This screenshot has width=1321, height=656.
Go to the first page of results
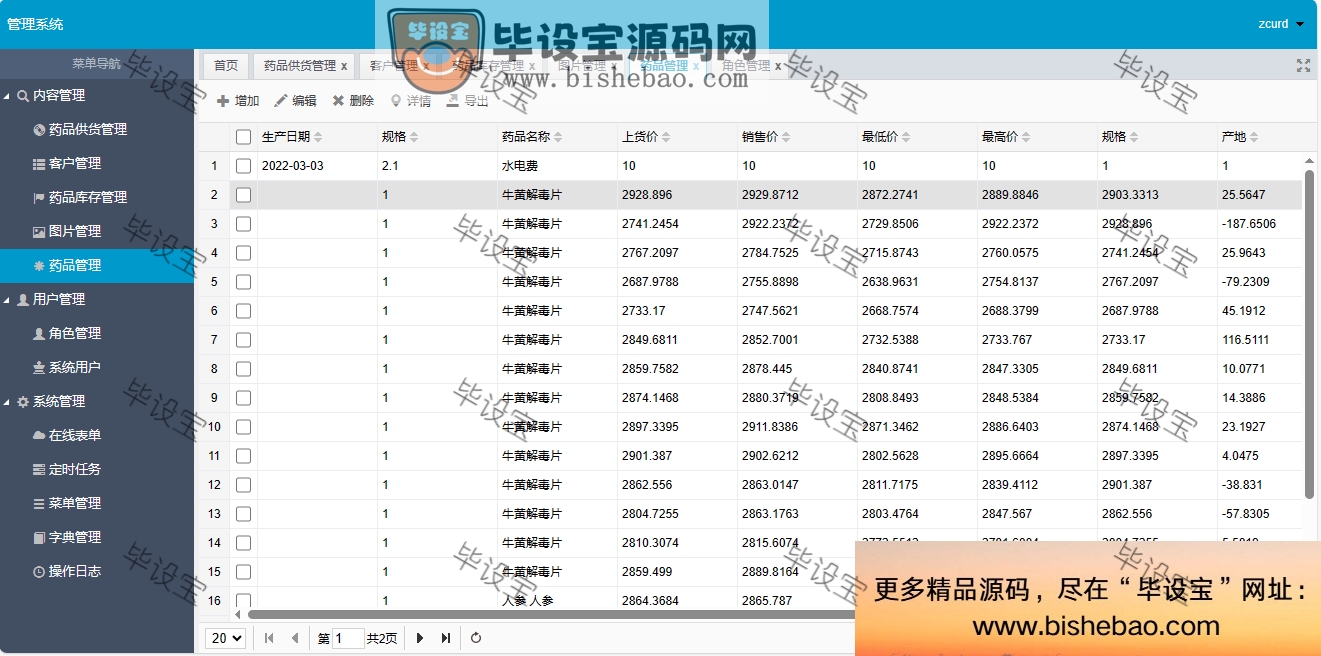(x=269, y=638)
